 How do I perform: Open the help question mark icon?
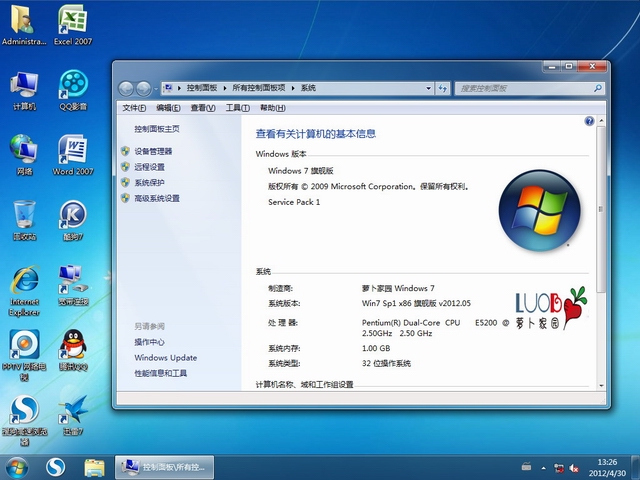pos(589,121)
